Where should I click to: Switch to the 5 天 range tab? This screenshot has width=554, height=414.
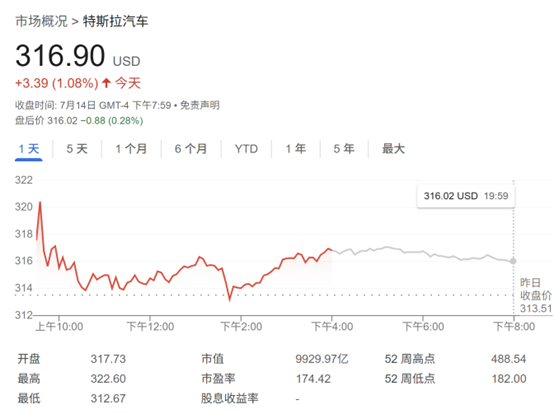pos(77,149)
